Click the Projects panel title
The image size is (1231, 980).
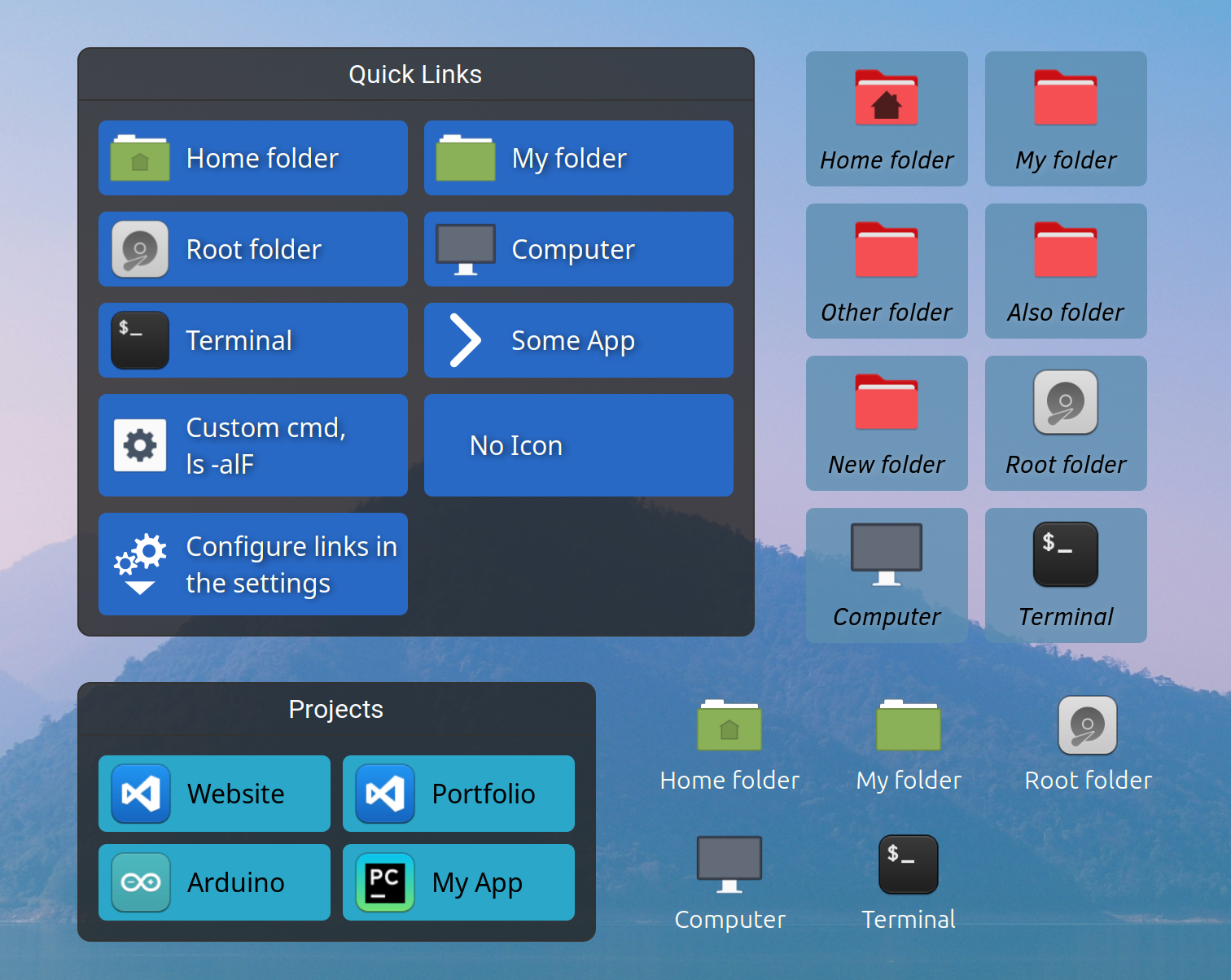[335, 709]
